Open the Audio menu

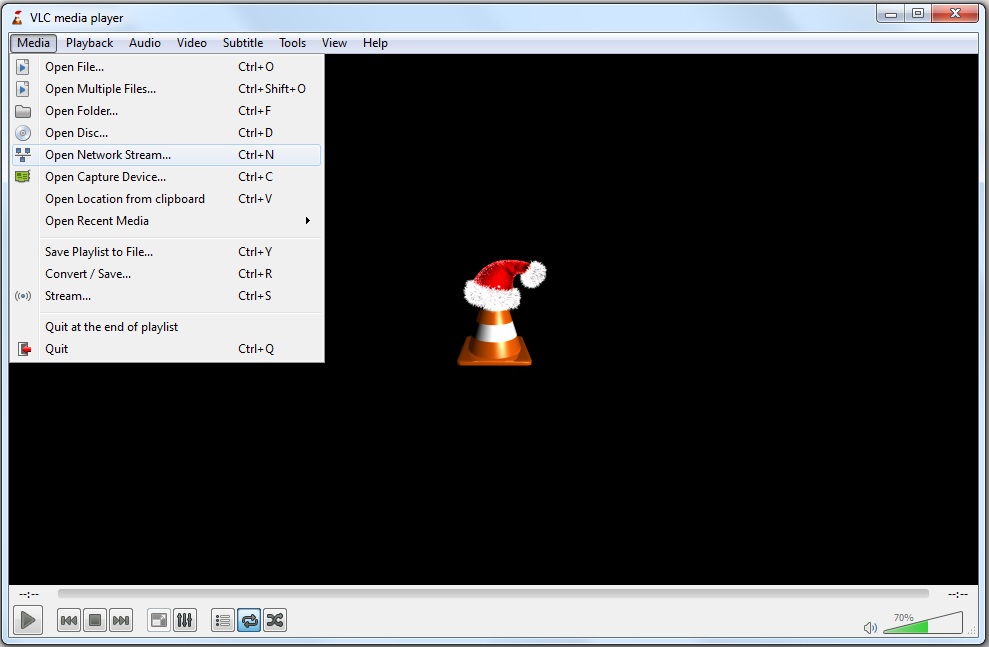click(145, 43)
